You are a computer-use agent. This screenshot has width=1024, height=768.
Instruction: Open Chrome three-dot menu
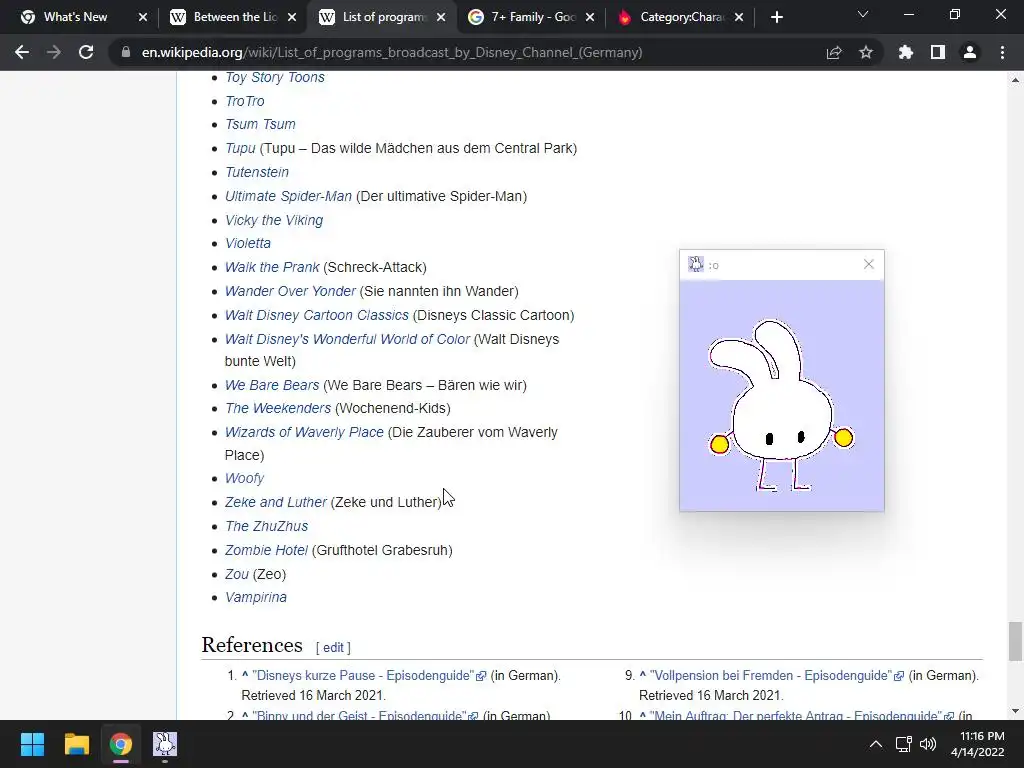1002,52
